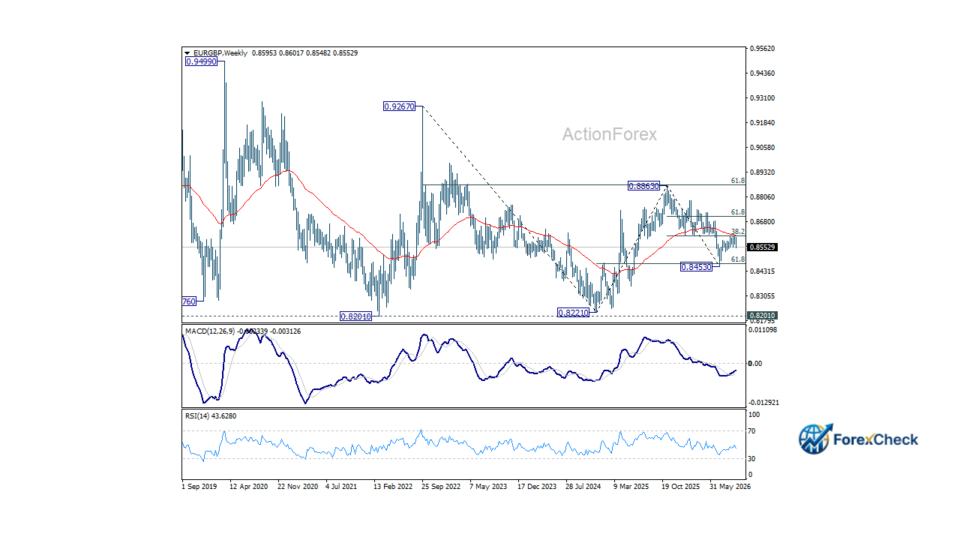Viewport: 960px width, 540px height.
Task: Click the 0.91840 price axis value
Action: pyautogui.click(x=762, y=123)
